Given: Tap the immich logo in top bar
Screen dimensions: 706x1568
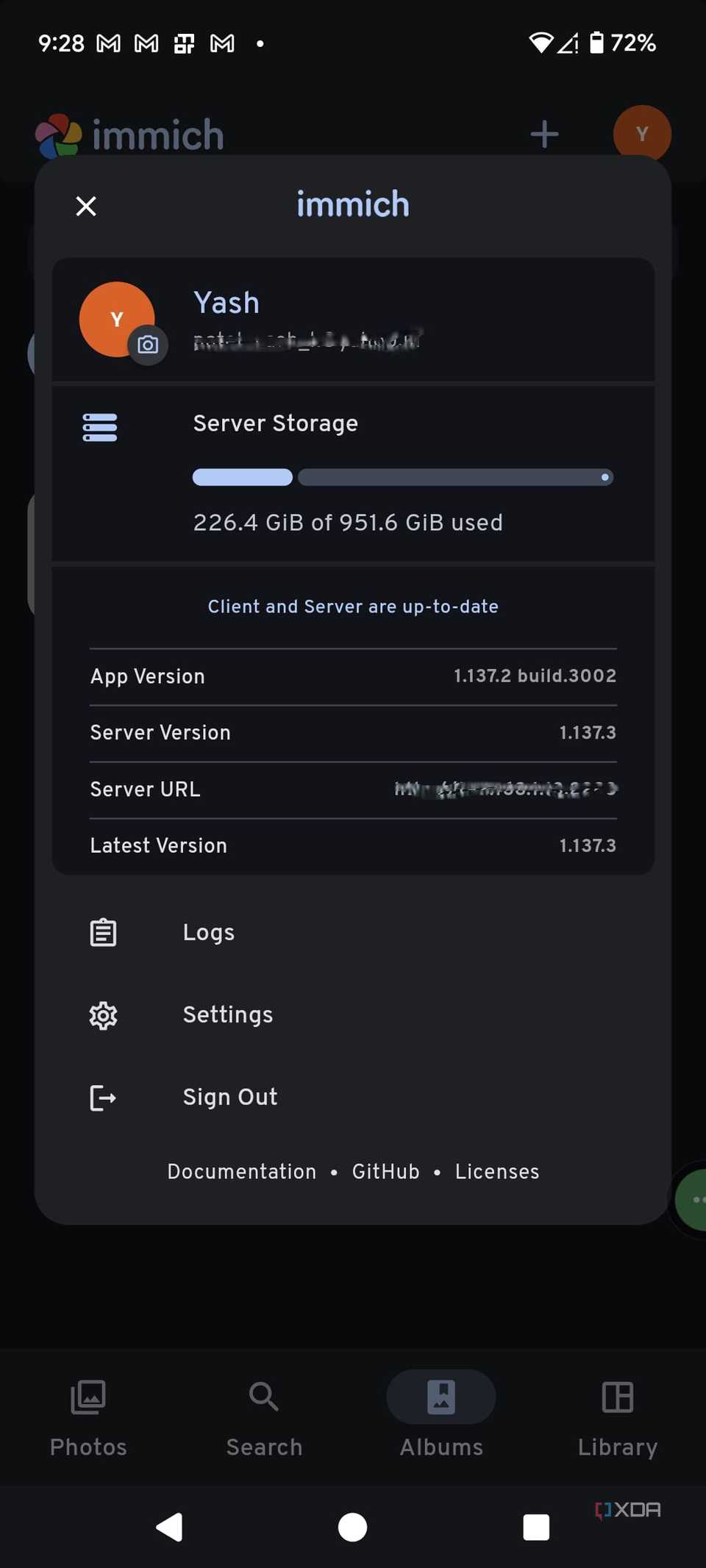Looking at the screenshot, I should coord(59,136).
